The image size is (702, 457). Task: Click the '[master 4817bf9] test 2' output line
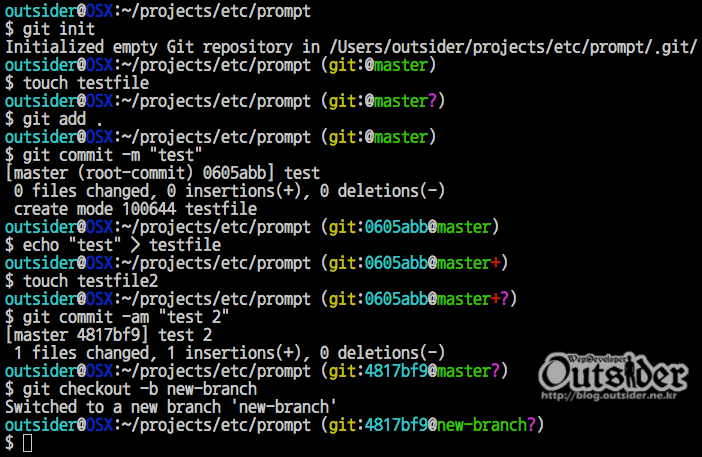[108, 335]
